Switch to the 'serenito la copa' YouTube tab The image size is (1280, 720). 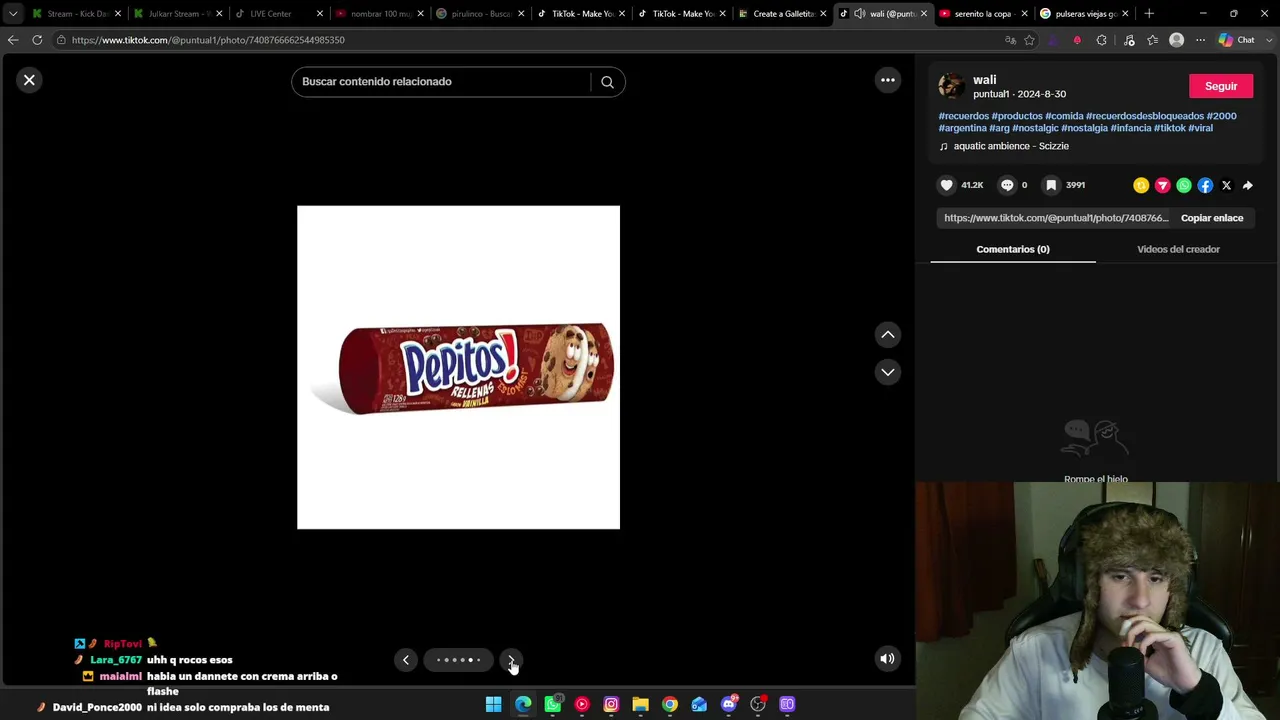pos(982,14)
